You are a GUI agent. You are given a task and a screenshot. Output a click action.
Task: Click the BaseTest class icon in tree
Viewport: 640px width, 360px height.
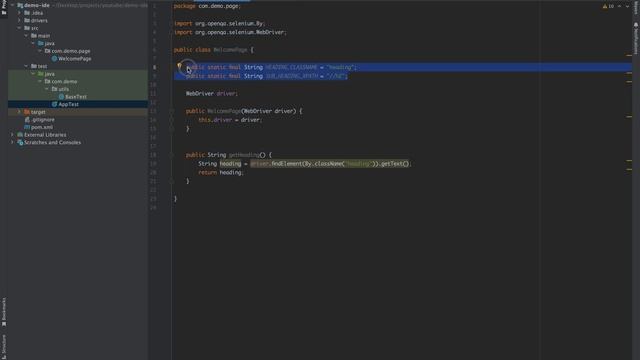click(61, 97)
